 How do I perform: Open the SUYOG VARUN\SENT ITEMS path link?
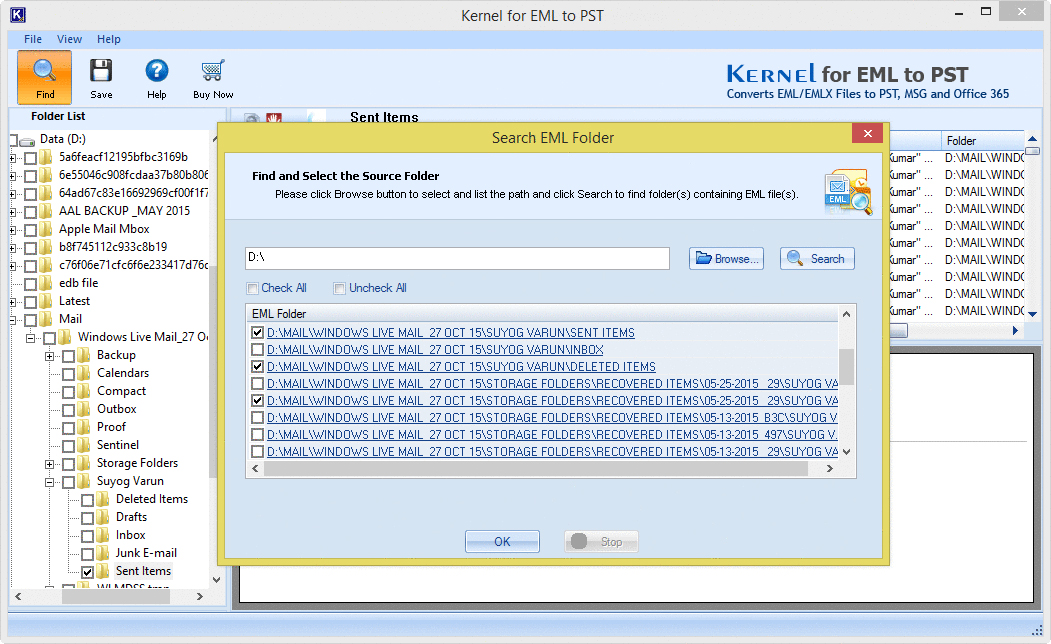coord(450,332)
